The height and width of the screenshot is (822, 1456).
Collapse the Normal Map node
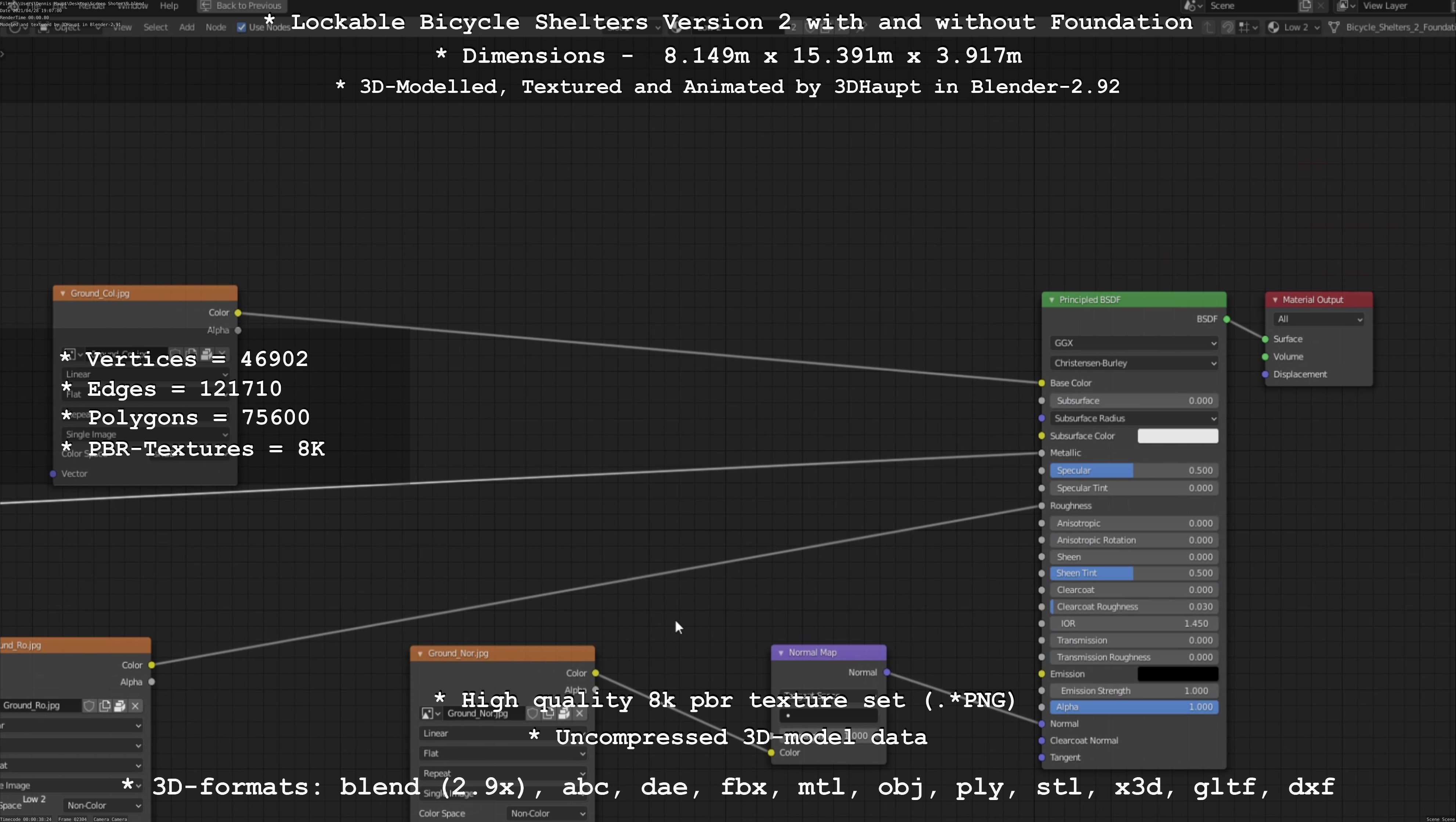tap(781, 652)
